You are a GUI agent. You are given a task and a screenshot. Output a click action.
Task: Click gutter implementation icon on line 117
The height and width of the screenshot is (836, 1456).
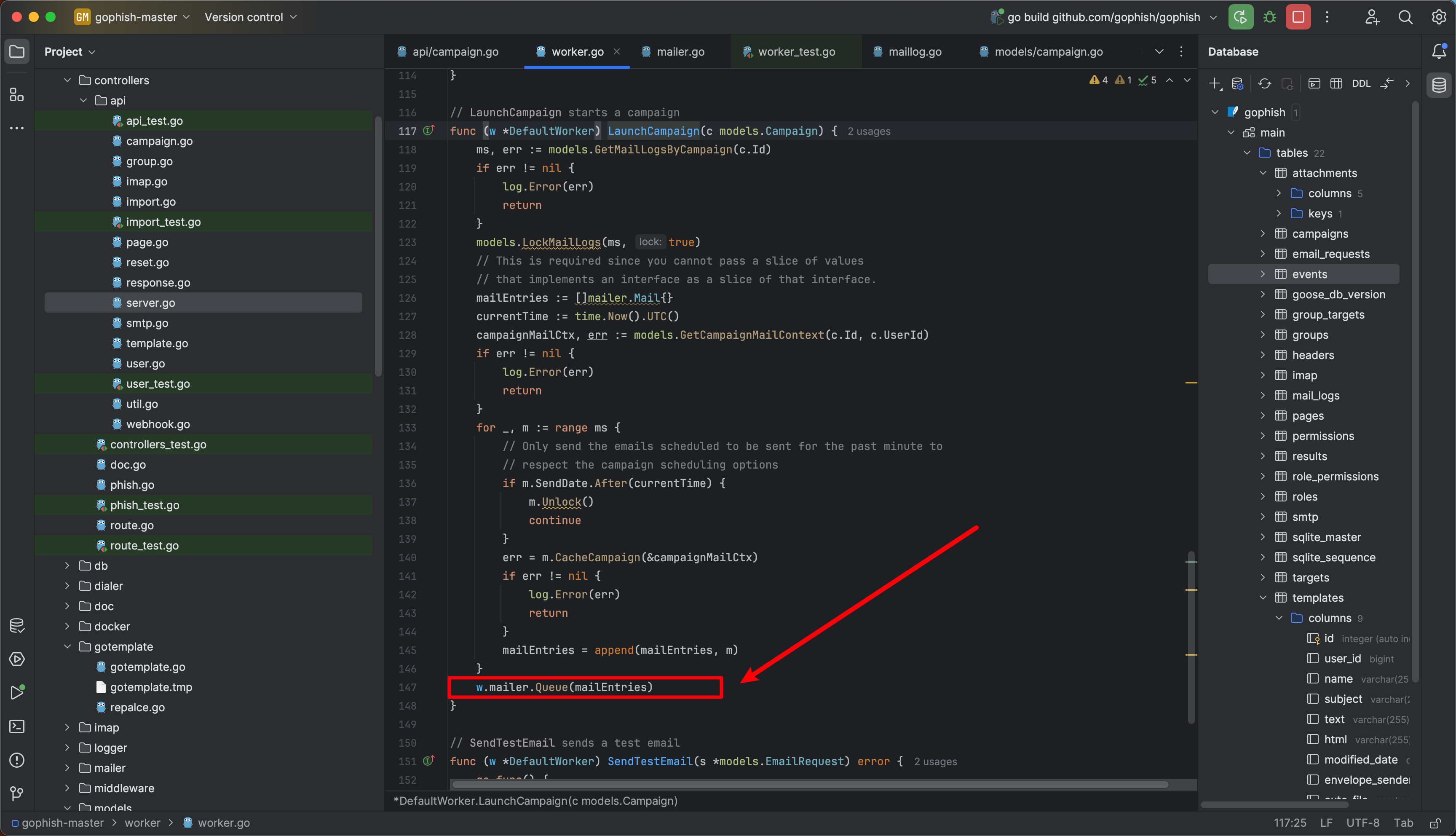coord(429,130)
